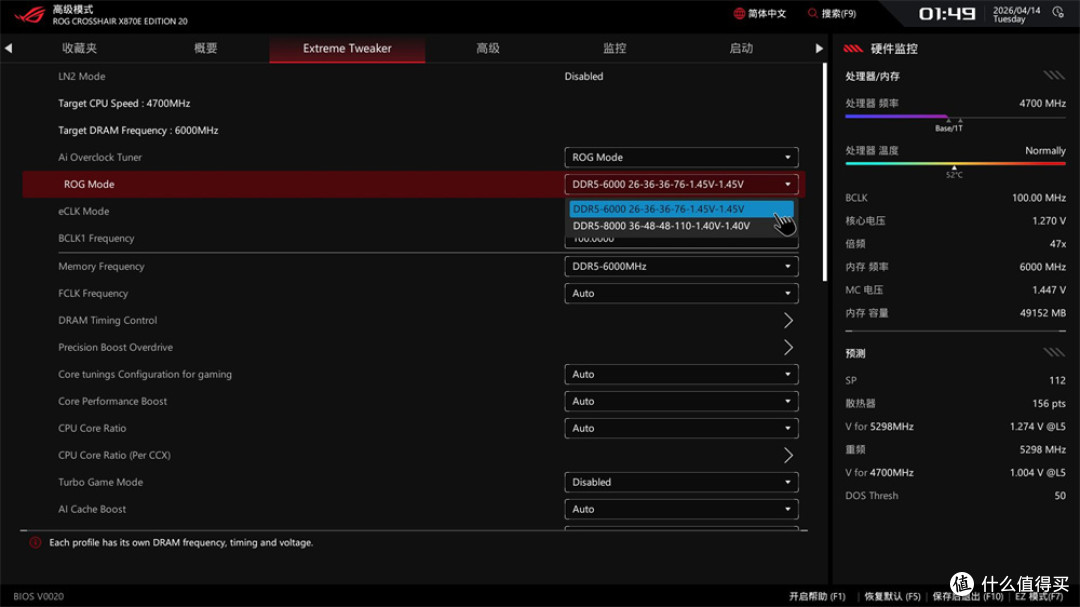Switch to the 启动 tab
The width and height of the screenshot is (1080, 607).
click(741, 48)
